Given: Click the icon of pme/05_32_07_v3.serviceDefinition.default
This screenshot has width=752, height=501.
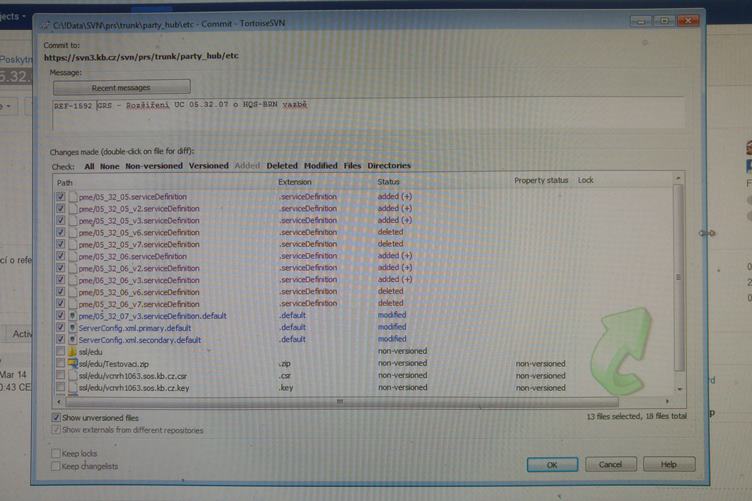Looking at the screenshot, I should point(73,316).
